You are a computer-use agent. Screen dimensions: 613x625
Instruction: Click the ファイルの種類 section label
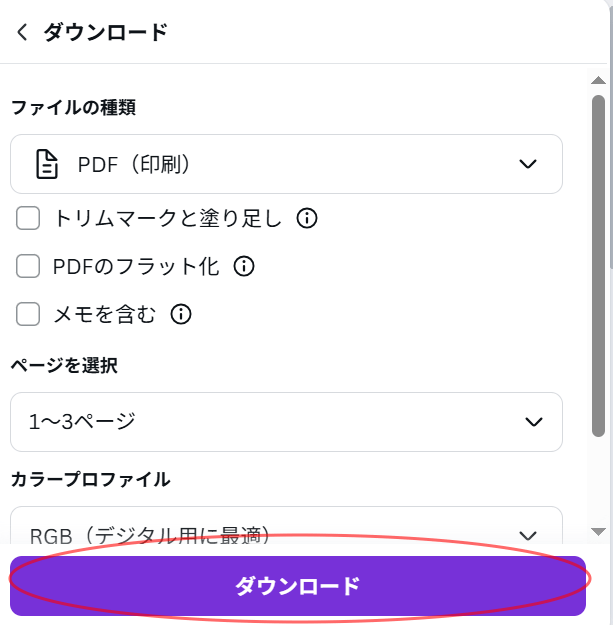pyautogui.click(x=73, y=107)
